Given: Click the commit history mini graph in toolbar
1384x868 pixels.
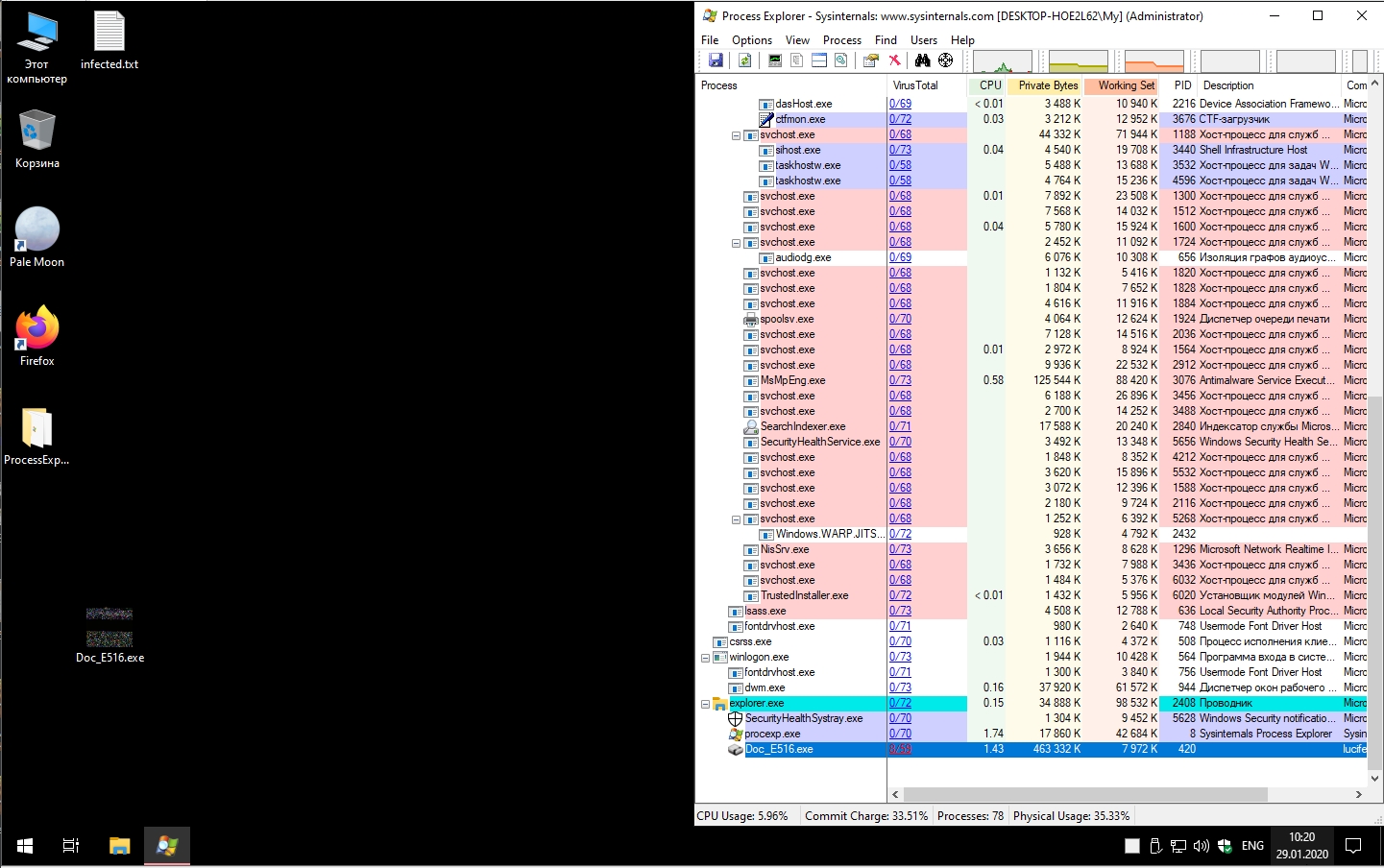Looking at the screenshot, I should pyautogui.click(x=1079, y=61).
